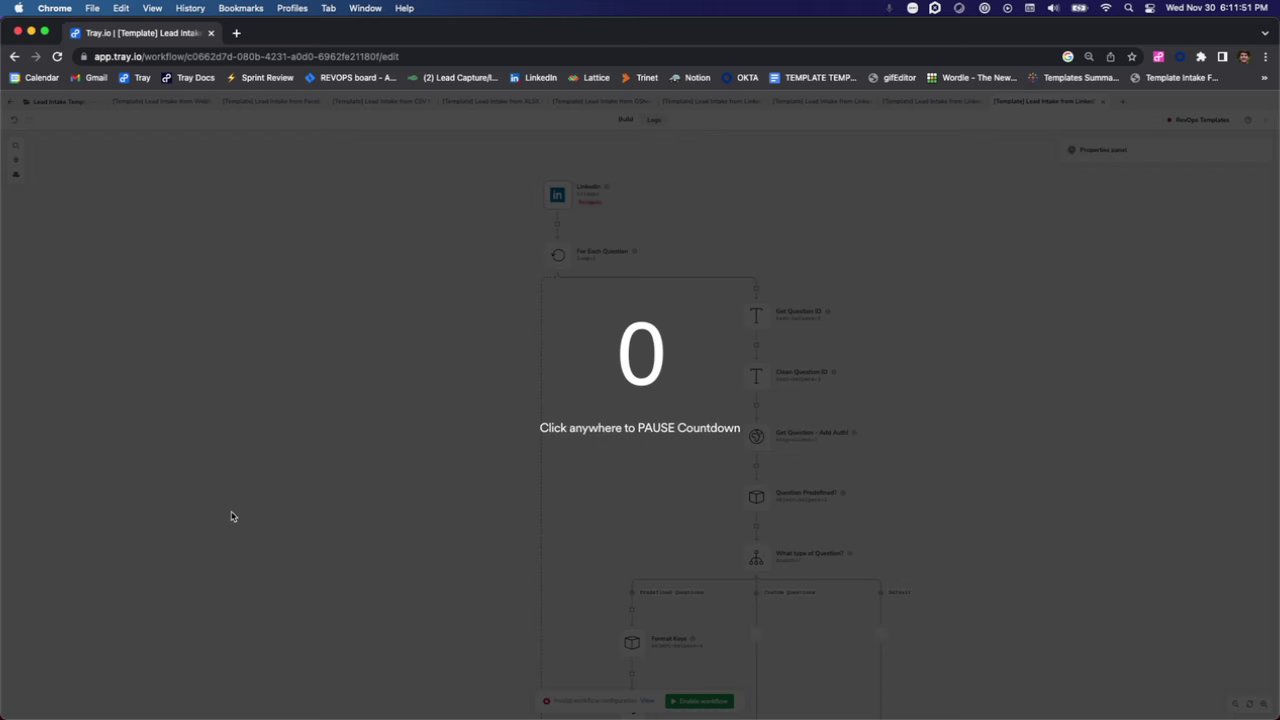Image resolution: width=1280 pixels, height=720 pixels.
Task: Open the Lead Intake from XLSX workflow tab
Action: 491,101
